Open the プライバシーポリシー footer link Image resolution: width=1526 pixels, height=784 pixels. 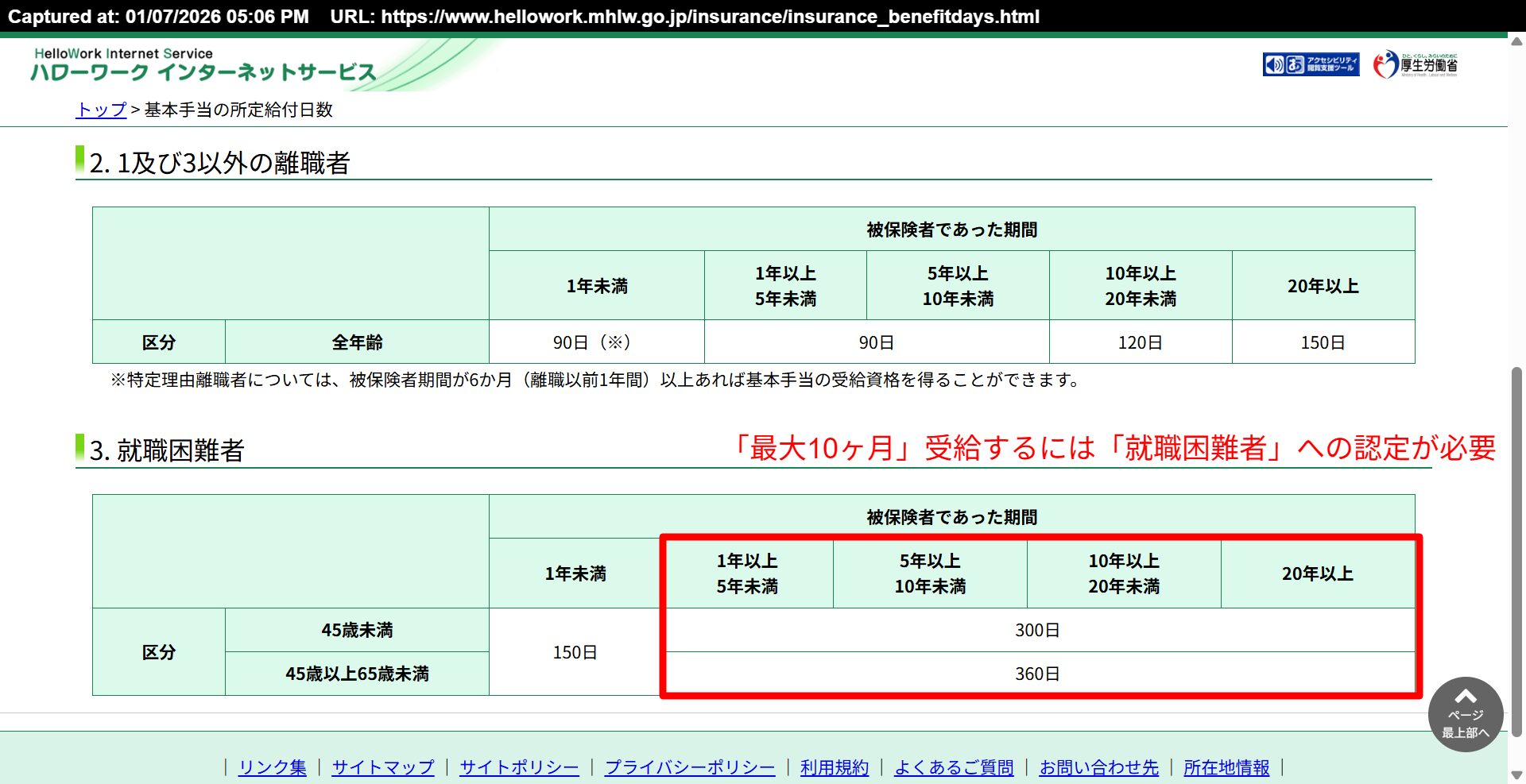tap(690, 767)
